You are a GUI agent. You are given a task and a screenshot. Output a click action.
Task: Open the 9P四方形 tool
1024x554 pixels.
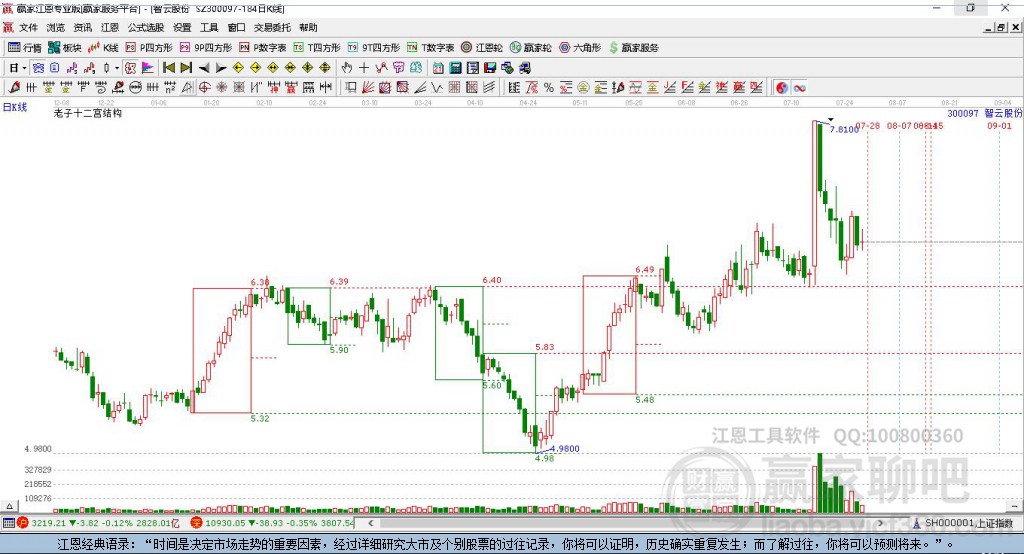(x=206, y=48)
